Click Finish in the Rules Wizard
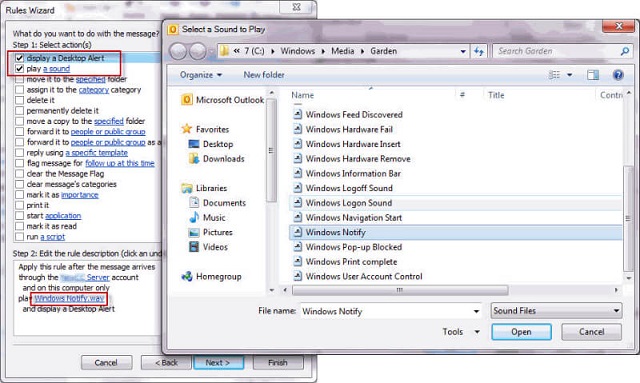The width and height of the screenshot is (640, 383). (278, 363)
